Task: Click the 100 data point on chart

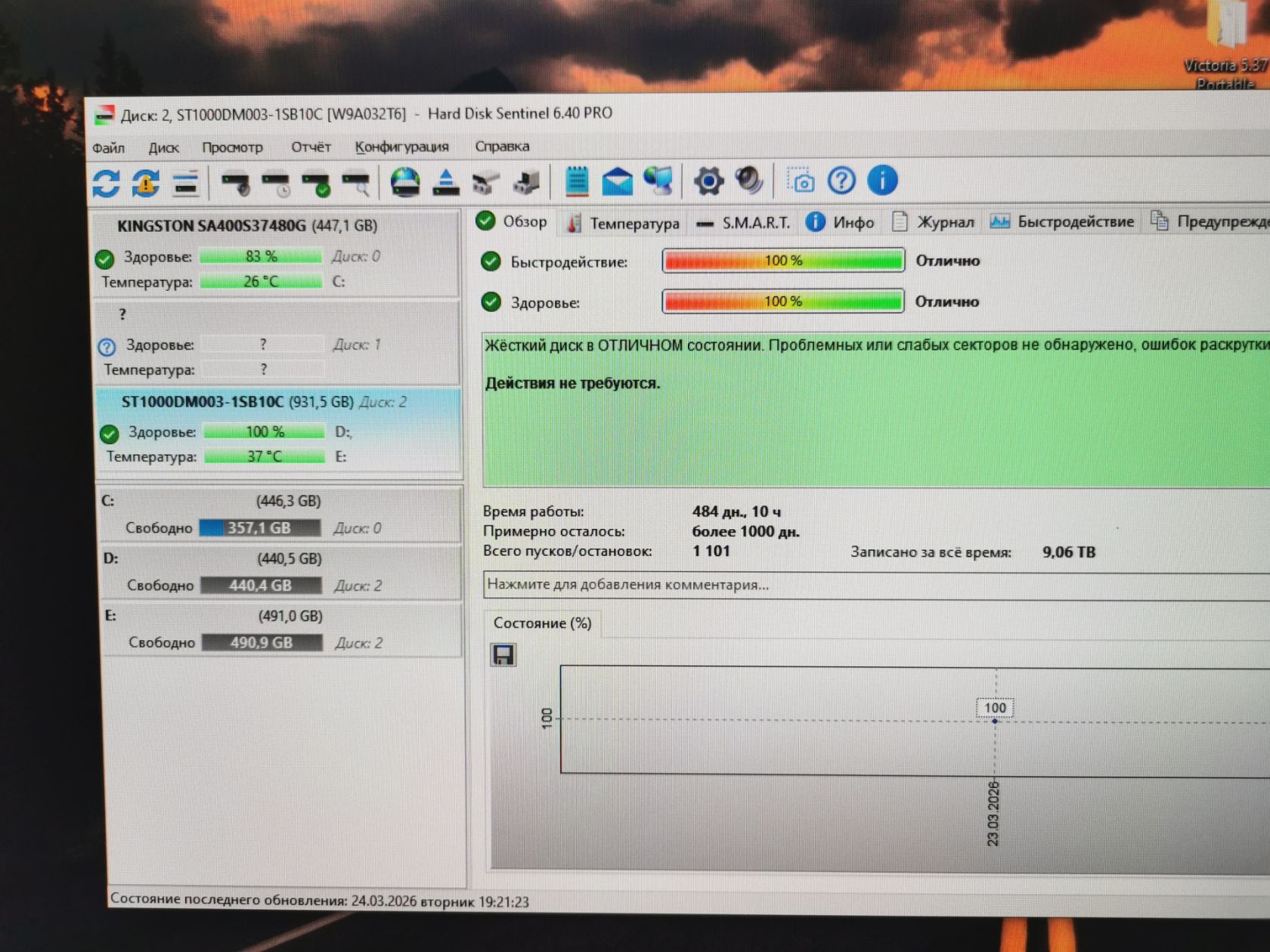Action: 995,721
